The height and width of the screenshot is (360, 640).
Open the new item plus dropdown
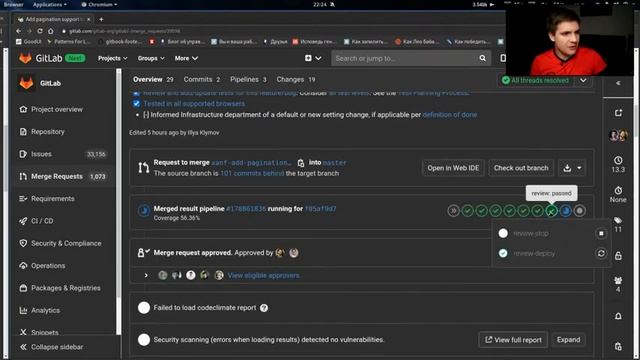(313, 58)
